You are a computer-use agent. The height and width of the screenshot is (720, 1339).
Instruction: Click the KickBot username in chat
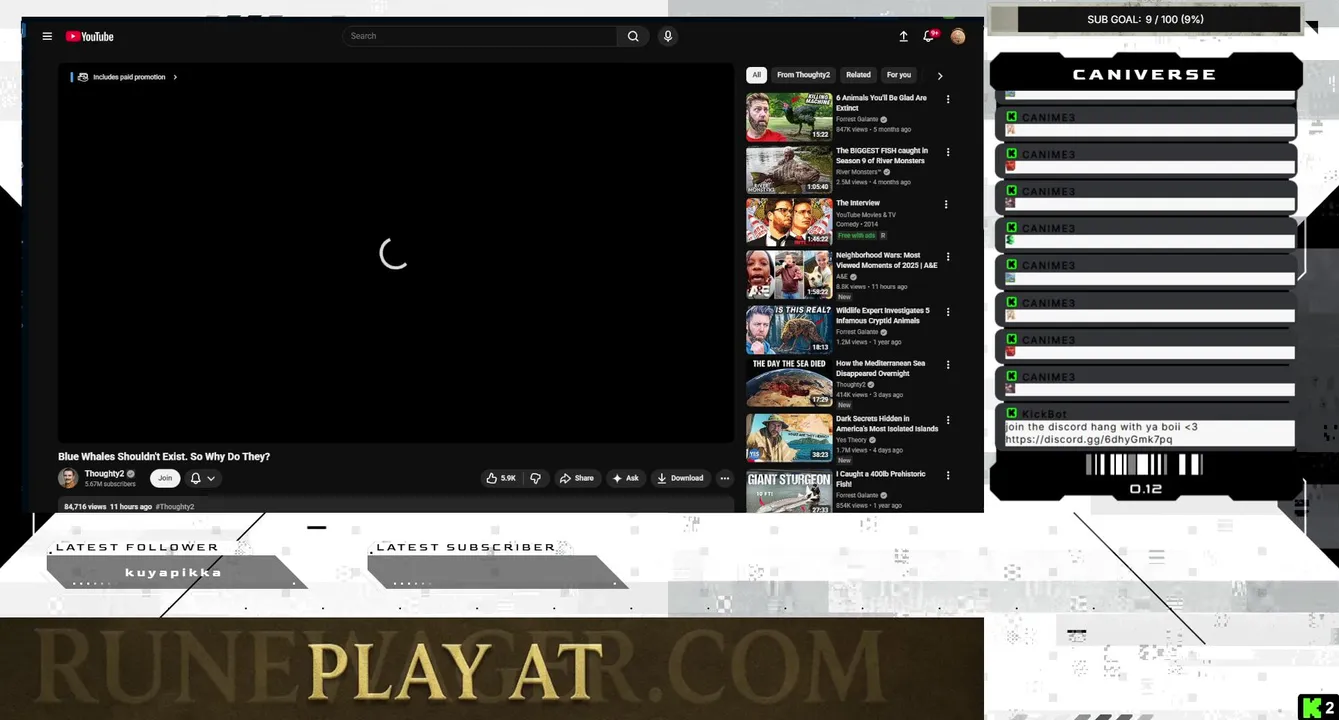point(1044,414)
